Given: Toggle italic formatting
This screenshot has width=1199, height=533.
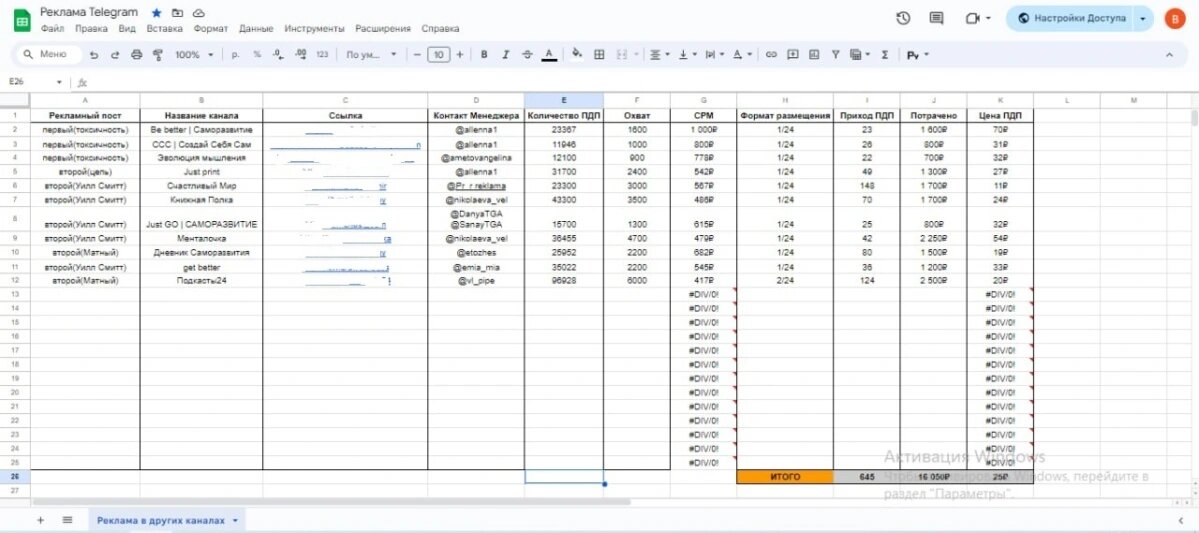Looking at the screenshot, I should (505, 54).
